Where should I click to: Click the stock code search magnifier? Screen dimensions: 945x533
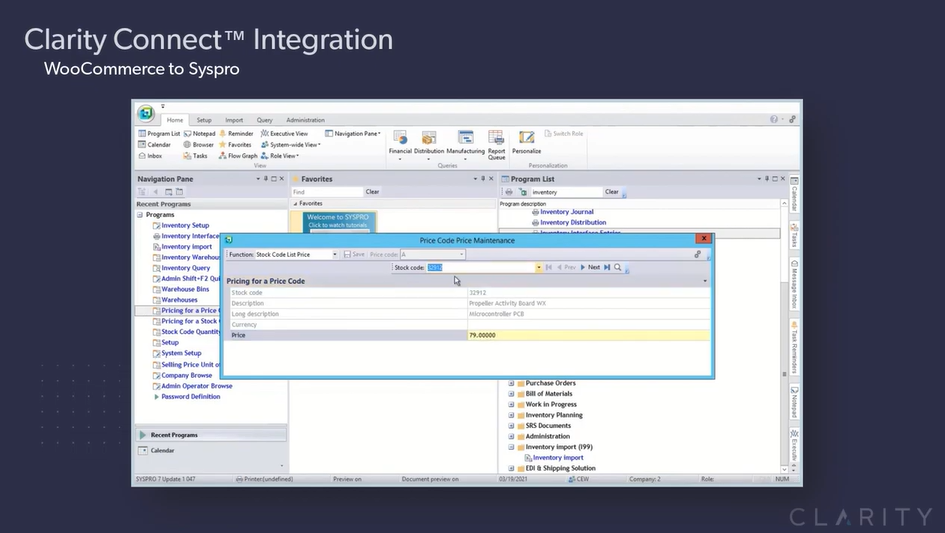click(x=618, y=267)
